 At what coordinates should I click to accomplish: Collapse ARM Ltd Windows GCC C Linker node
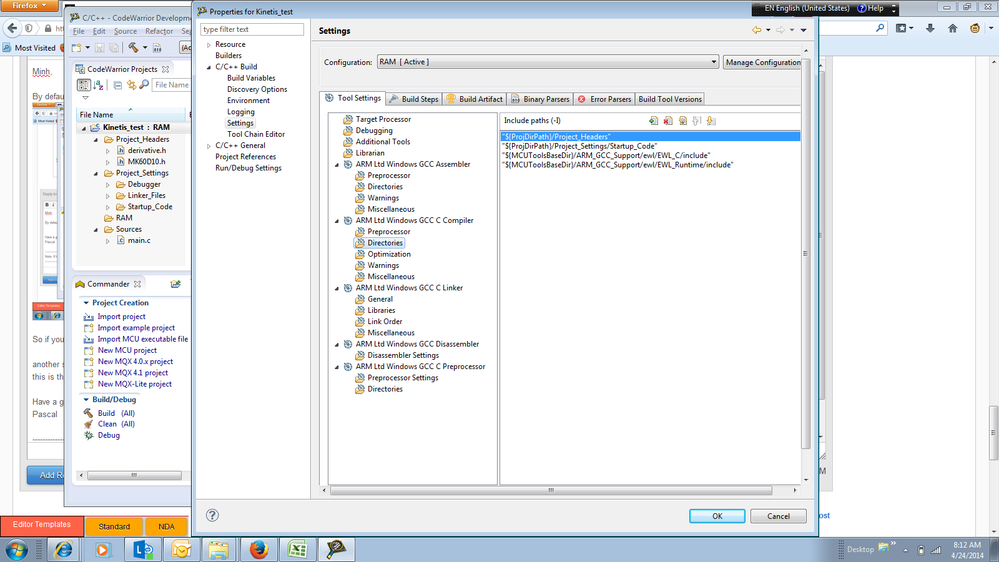tap(337, 288)
